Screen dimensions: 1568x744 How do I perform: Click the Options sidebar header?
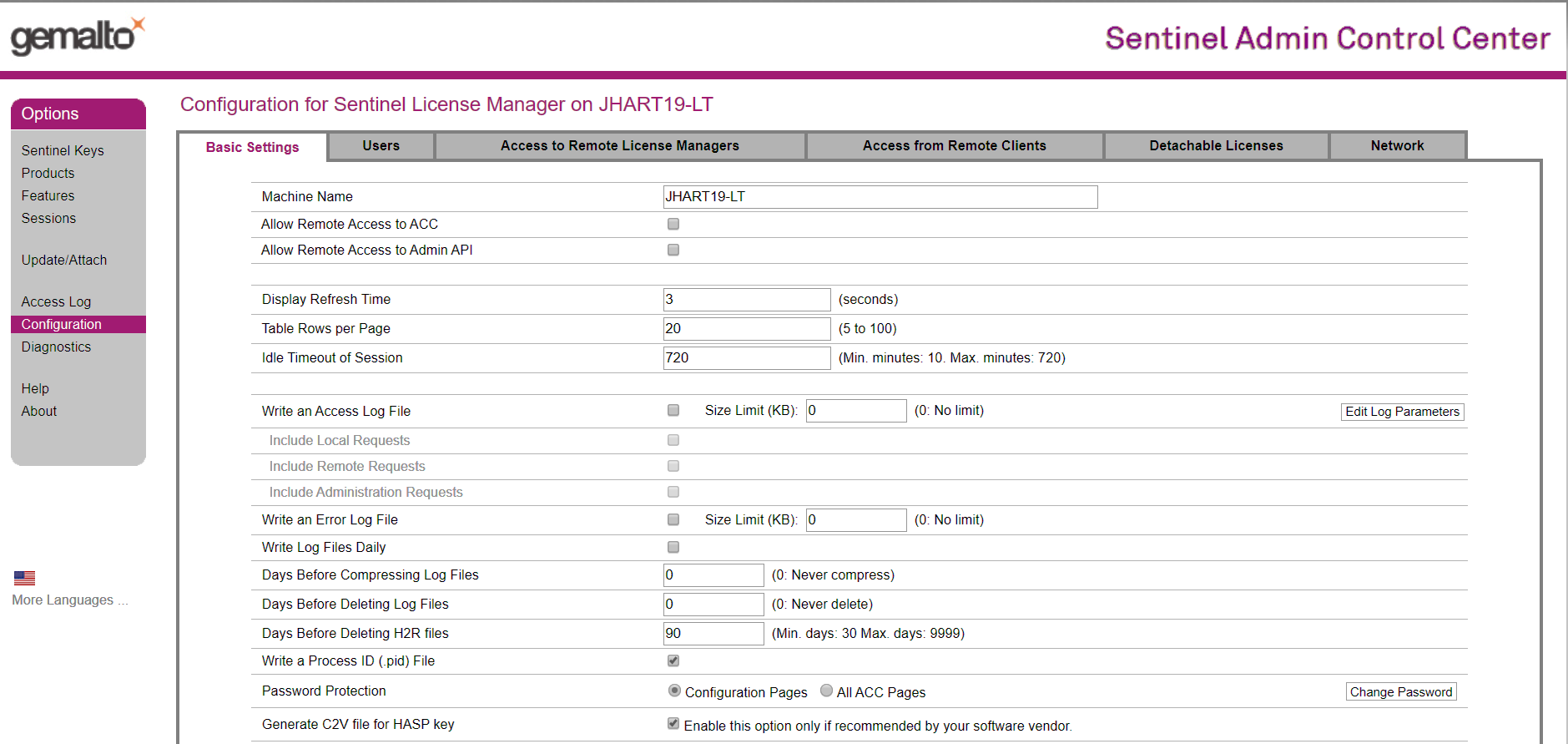(x=78, y=114)
